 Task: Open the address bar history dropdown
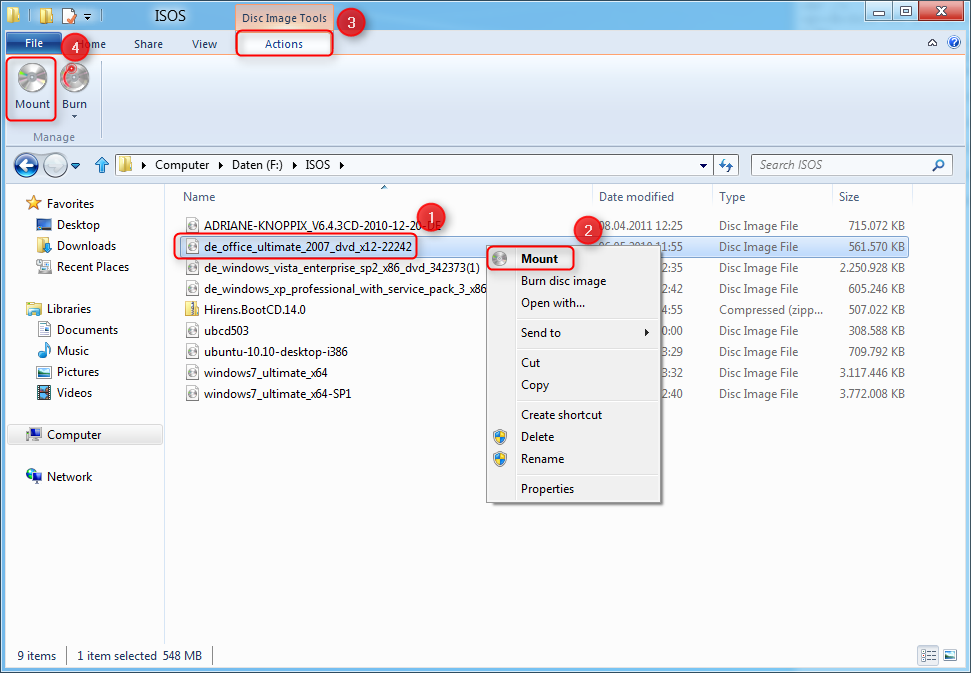(703, 165)
